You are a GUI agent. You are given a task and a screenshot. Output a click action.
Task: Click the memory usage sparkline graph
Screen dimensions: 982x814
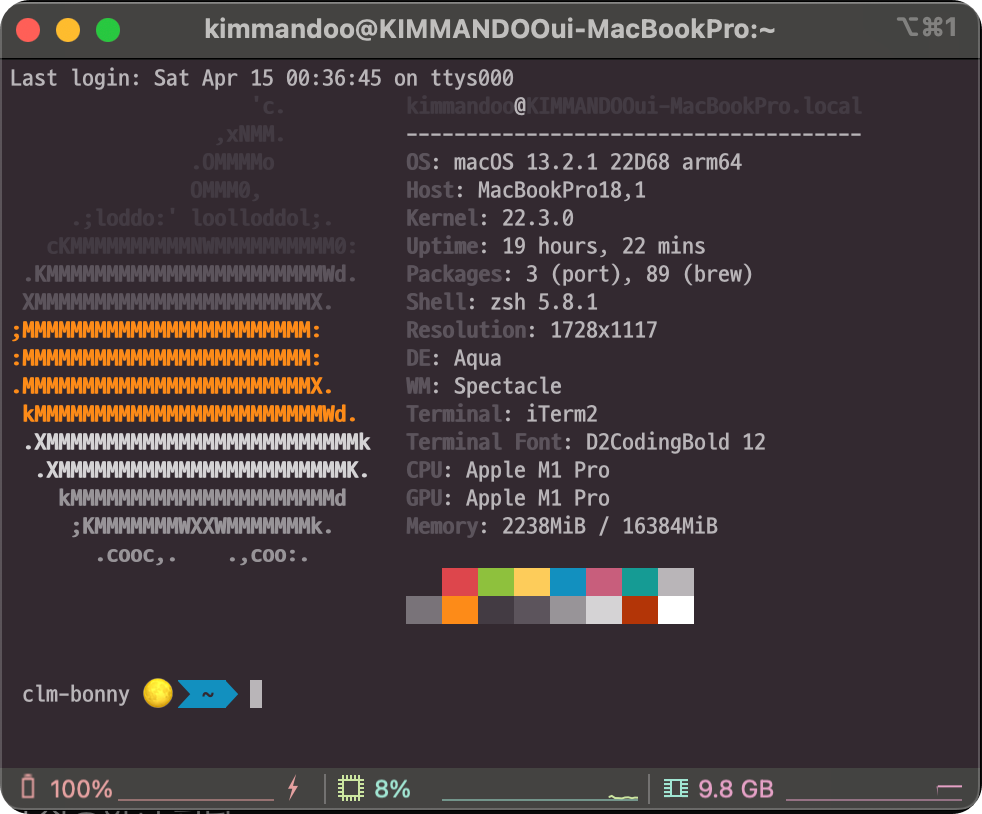(x=874, y=792)
